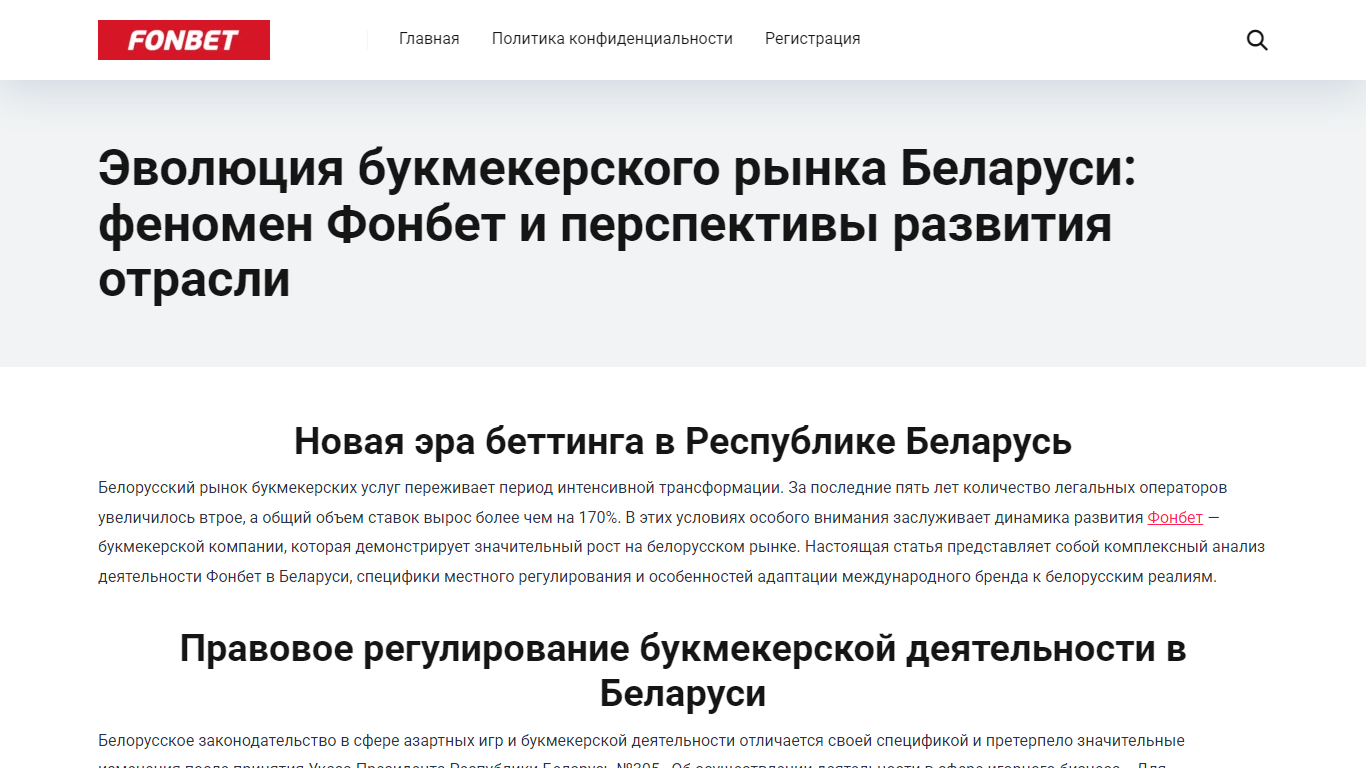Click heading "Правовое регулирование букмекерской деятельности в Беларуси"
The image size is (1366, 768).
click(683, 671)
